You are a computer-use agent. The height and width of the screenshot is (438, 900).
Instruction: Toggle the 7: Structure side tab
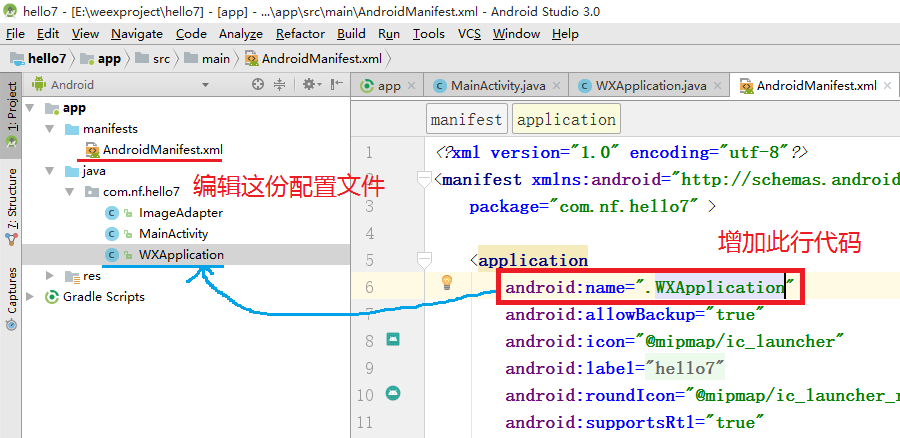[11, 207]
